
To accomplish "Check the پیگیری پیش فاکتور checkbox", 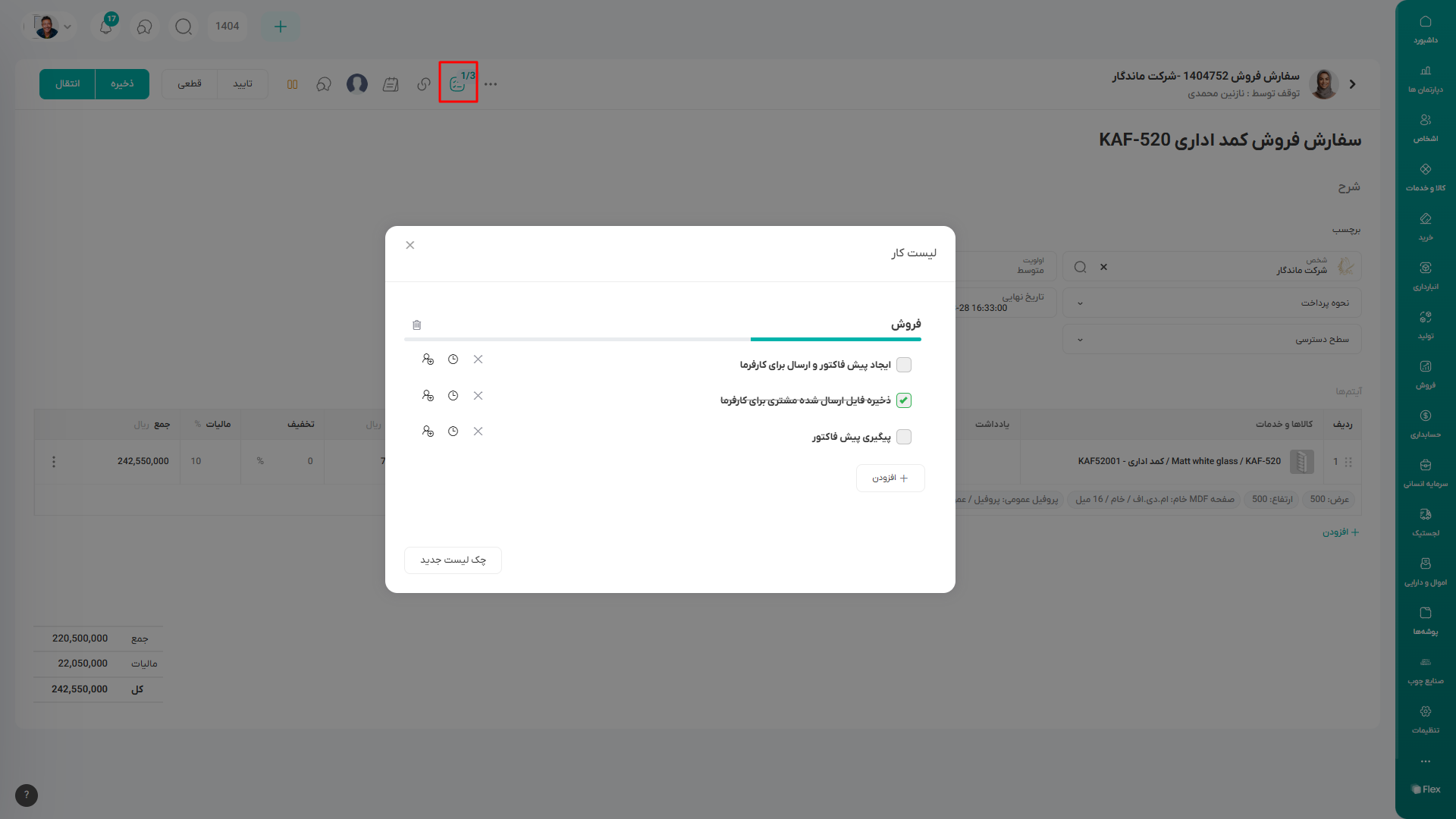I will [903, 437].
